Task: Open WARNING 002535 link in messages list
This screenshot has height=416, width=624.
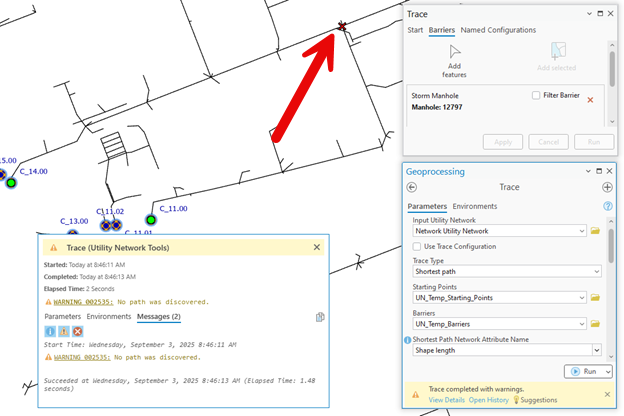Action: (82, 357)
